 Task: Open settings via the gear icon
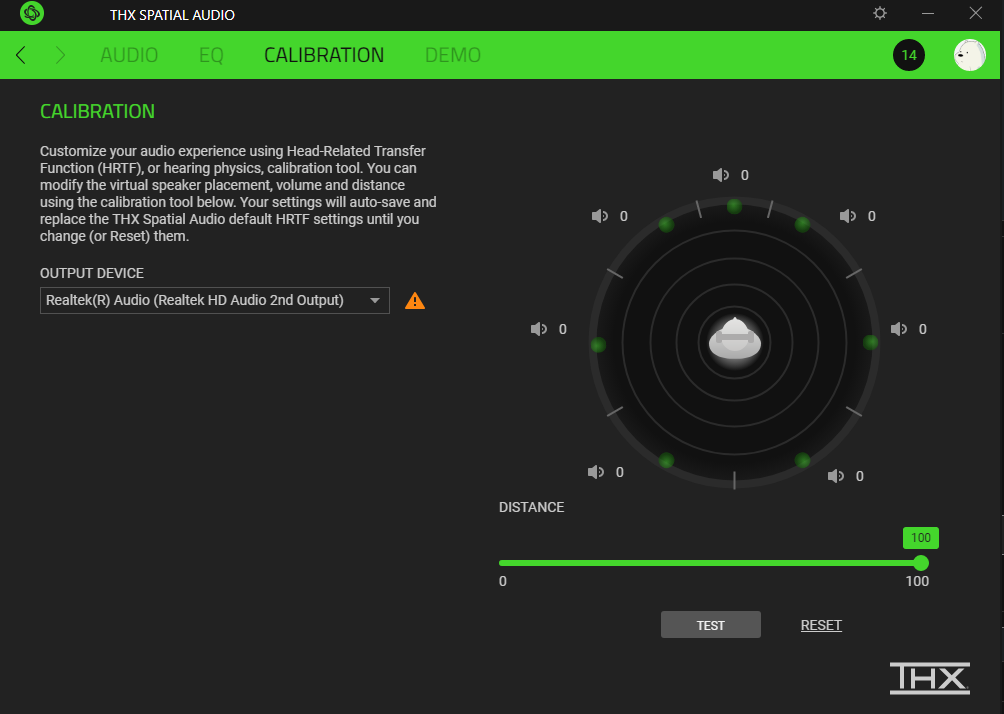point(880,13)
